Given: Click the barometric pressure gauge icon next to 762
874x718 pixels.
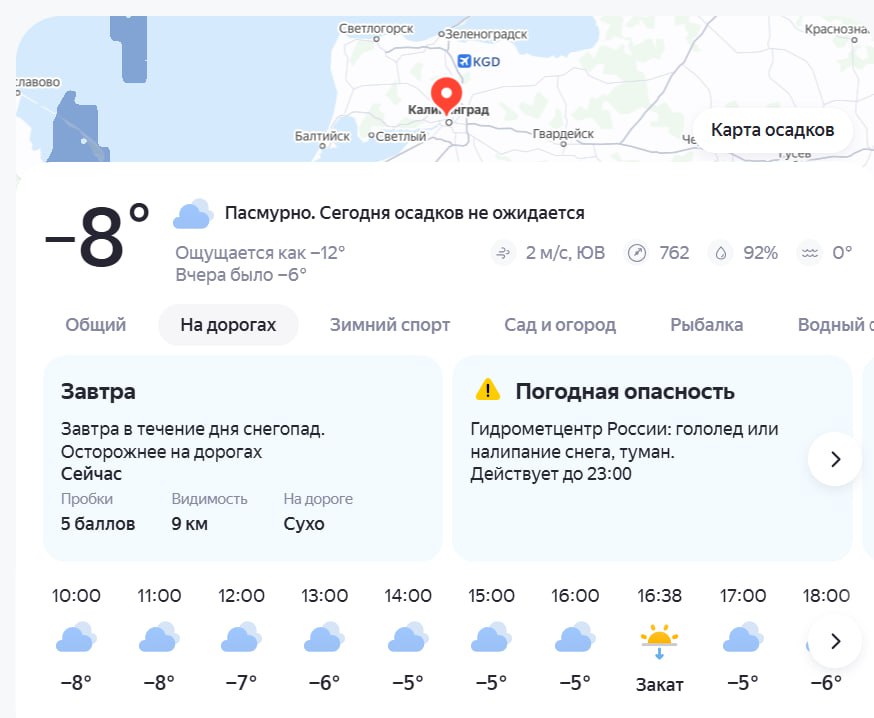Looking at the screenshot, I should point(636,253).
